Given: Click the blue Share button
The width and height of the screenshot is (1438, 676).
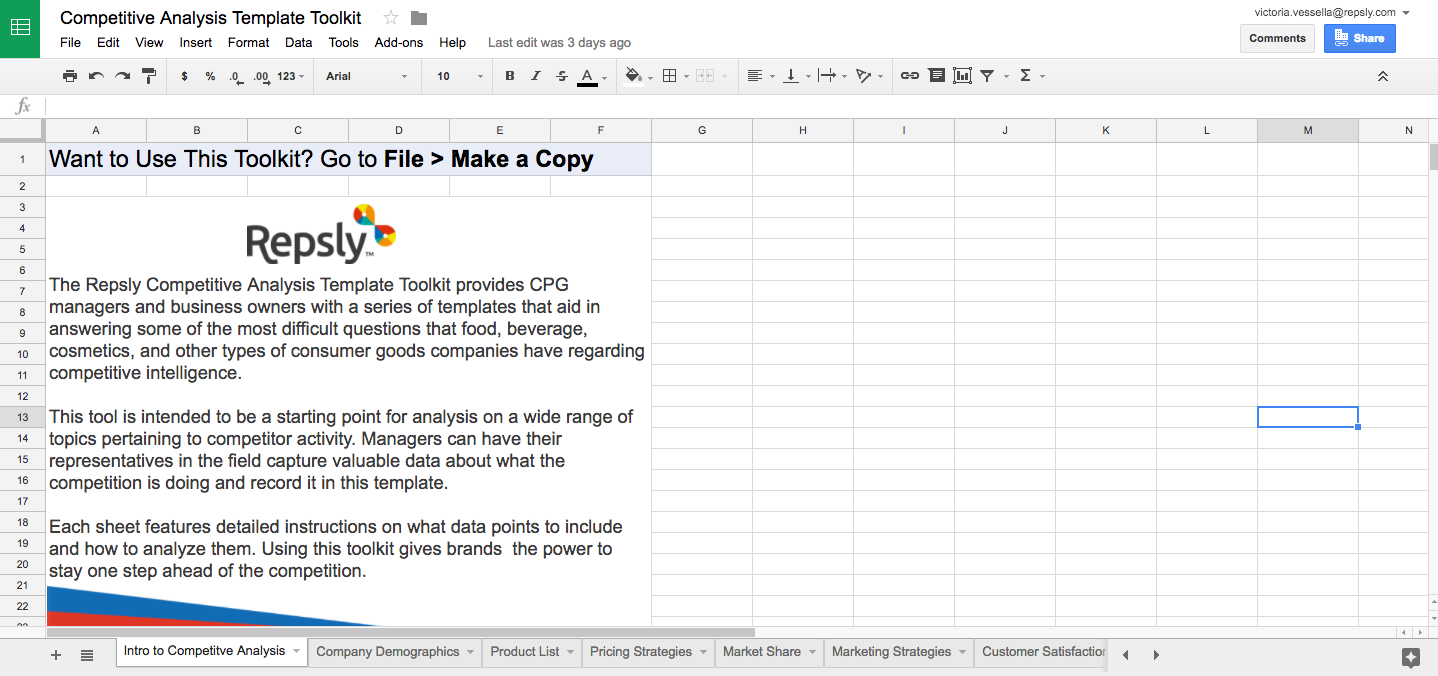Looking at the screenshot, I should [1359, 38].
